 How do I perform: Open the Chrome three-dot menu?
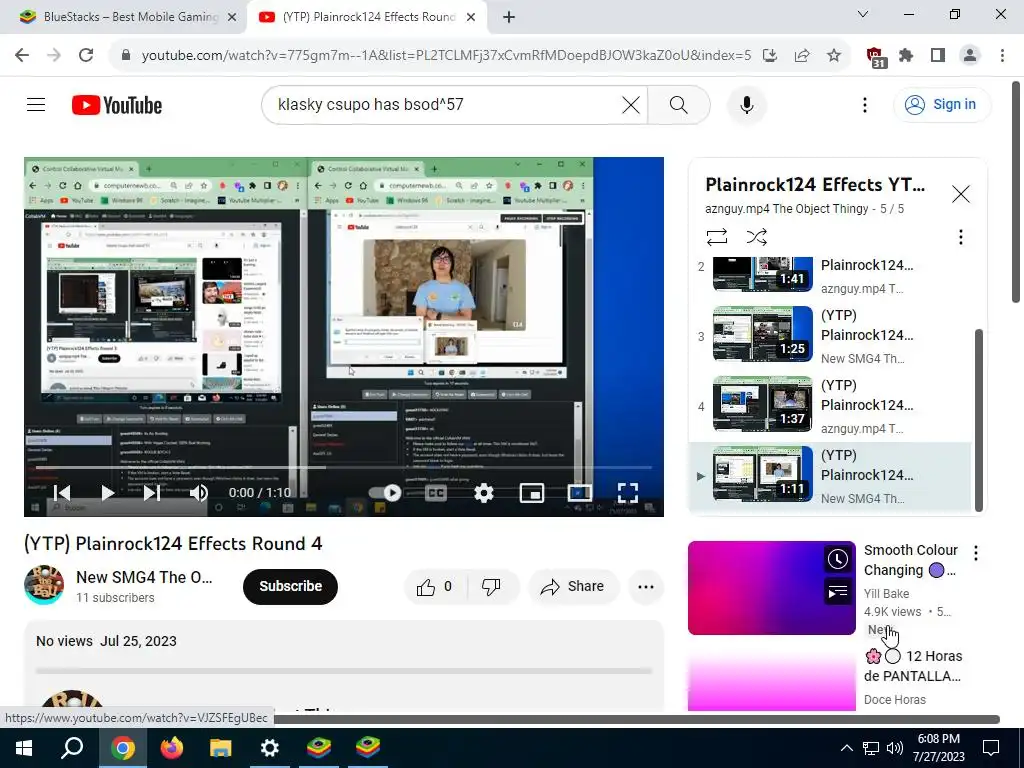[x=1002, y=56]
